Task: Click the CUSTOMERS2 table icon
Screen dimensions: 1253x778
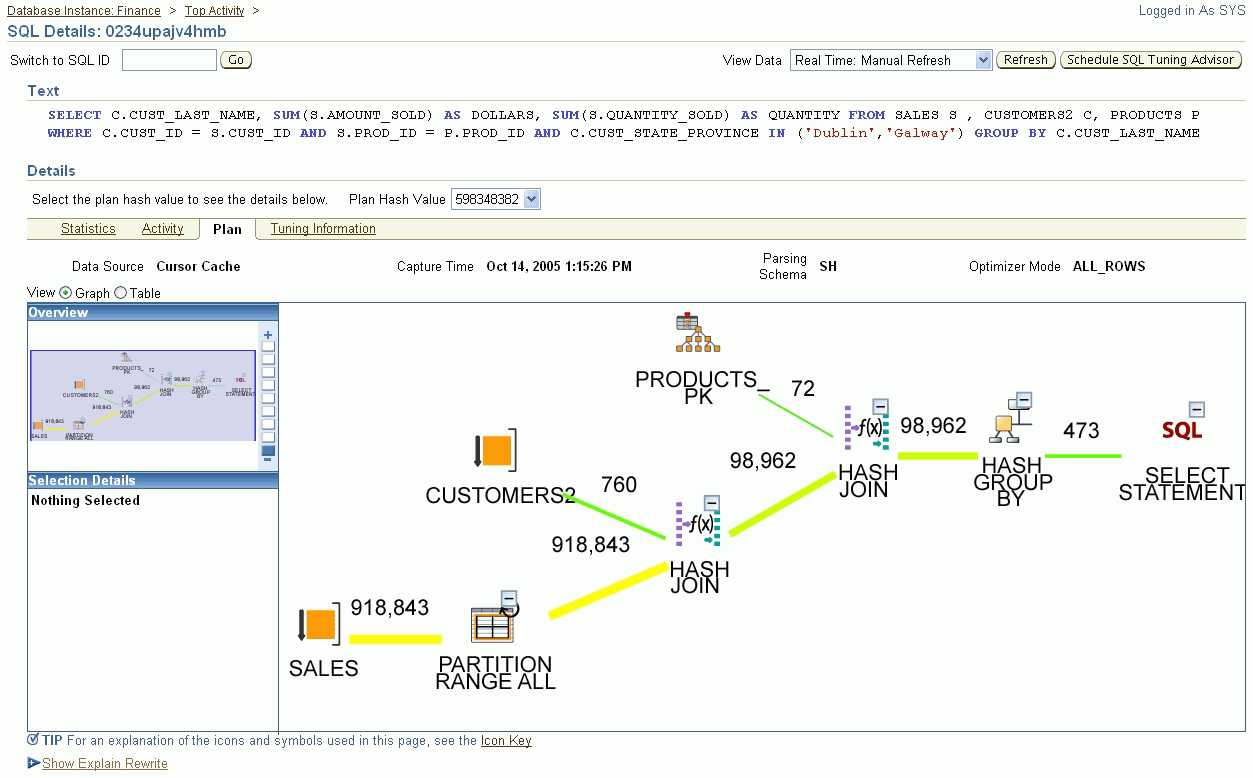Action: pos(499,450)
